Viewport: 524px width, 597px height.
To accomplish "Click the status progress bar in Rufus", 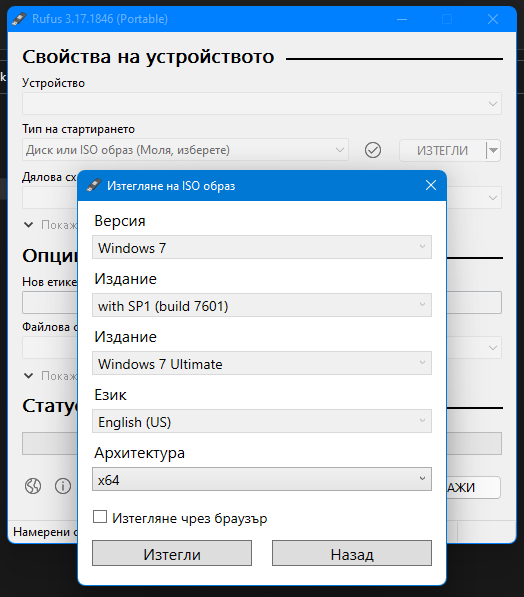I will click(x=50, y=444).
